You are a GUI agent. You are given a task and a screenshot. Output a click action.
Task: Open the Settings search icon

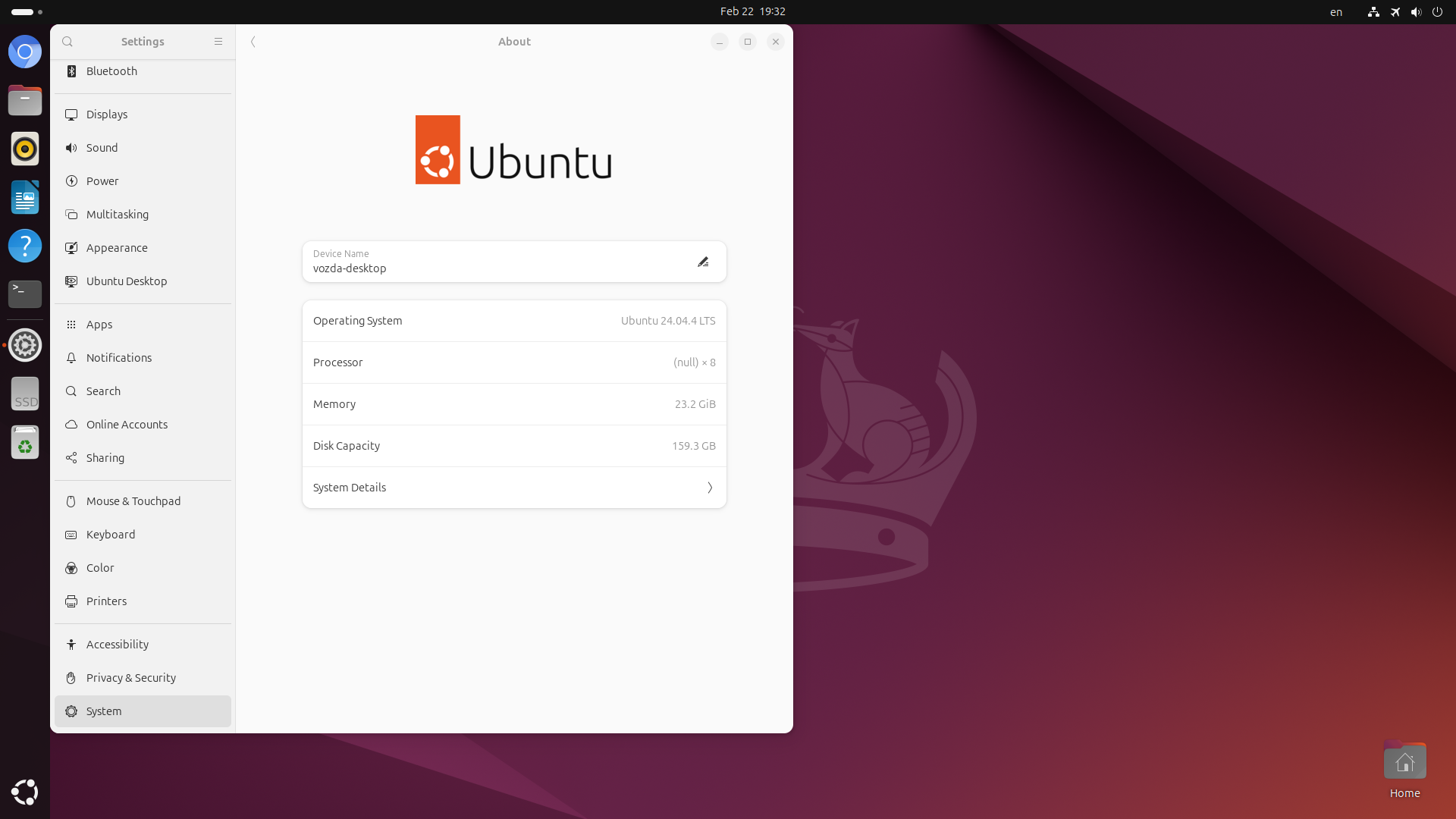tap(67, 42)
